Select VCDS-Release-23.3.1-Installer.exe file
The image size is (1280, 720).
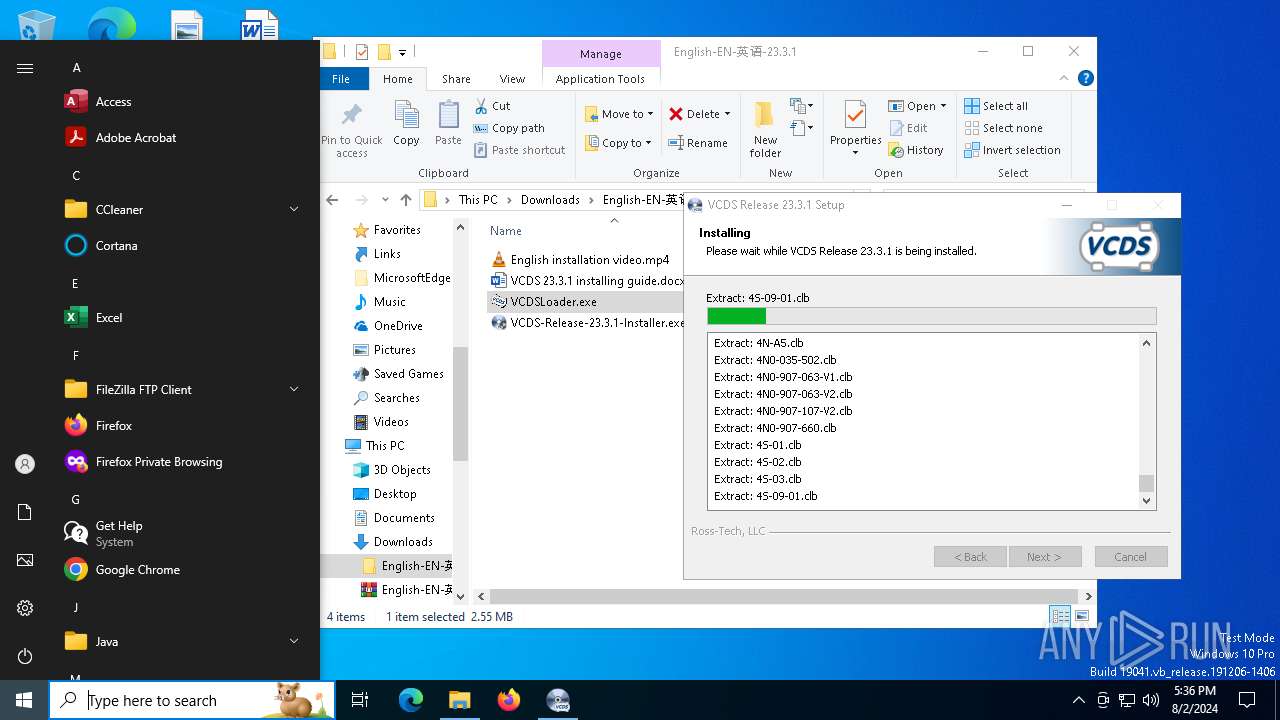pyautogui.click(x=587, y=323)
